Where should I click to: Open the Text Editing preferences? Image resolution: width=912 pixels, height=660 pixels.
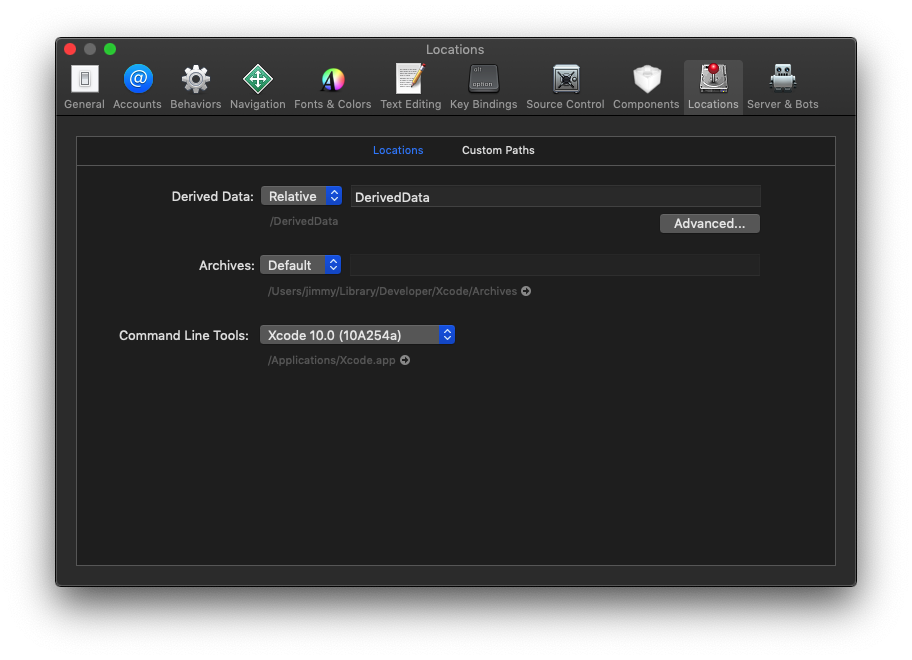tap(411, 87)
